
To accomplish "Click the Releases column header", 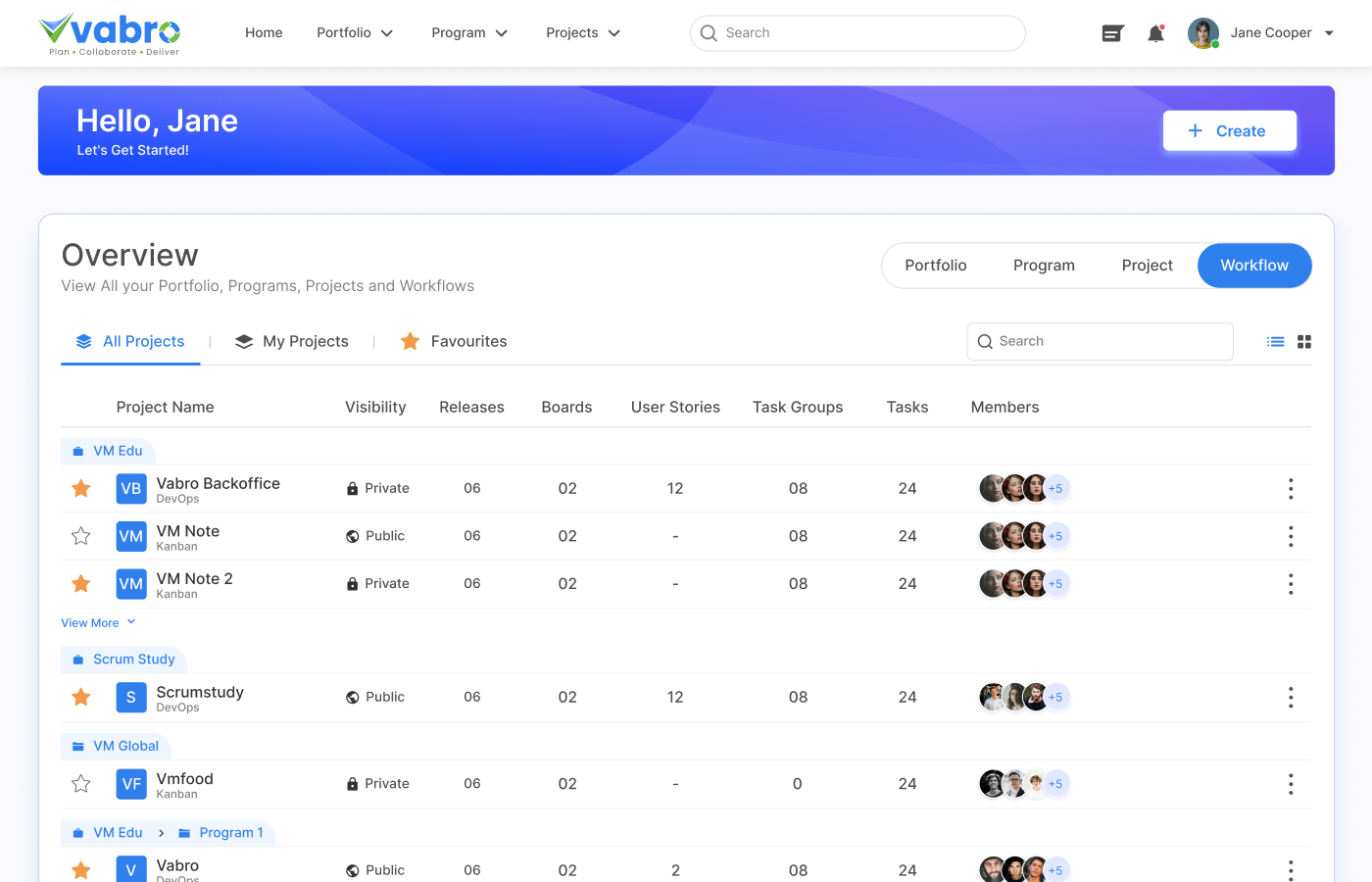I will pos(471,407).
